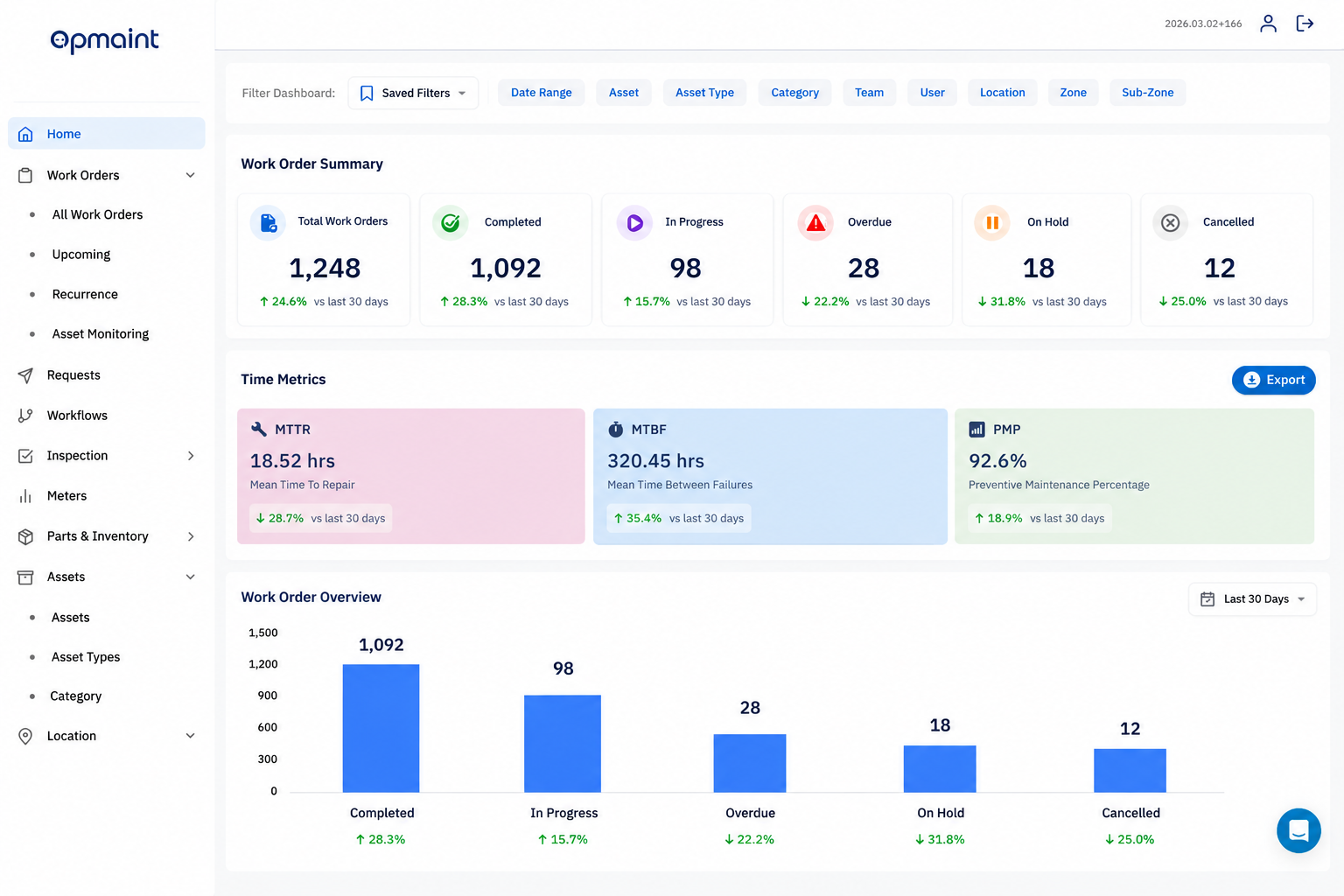Collapse the Location section chevron
Screen dimensions: 1344x896
pyautogui.click(x=190, y=736)
